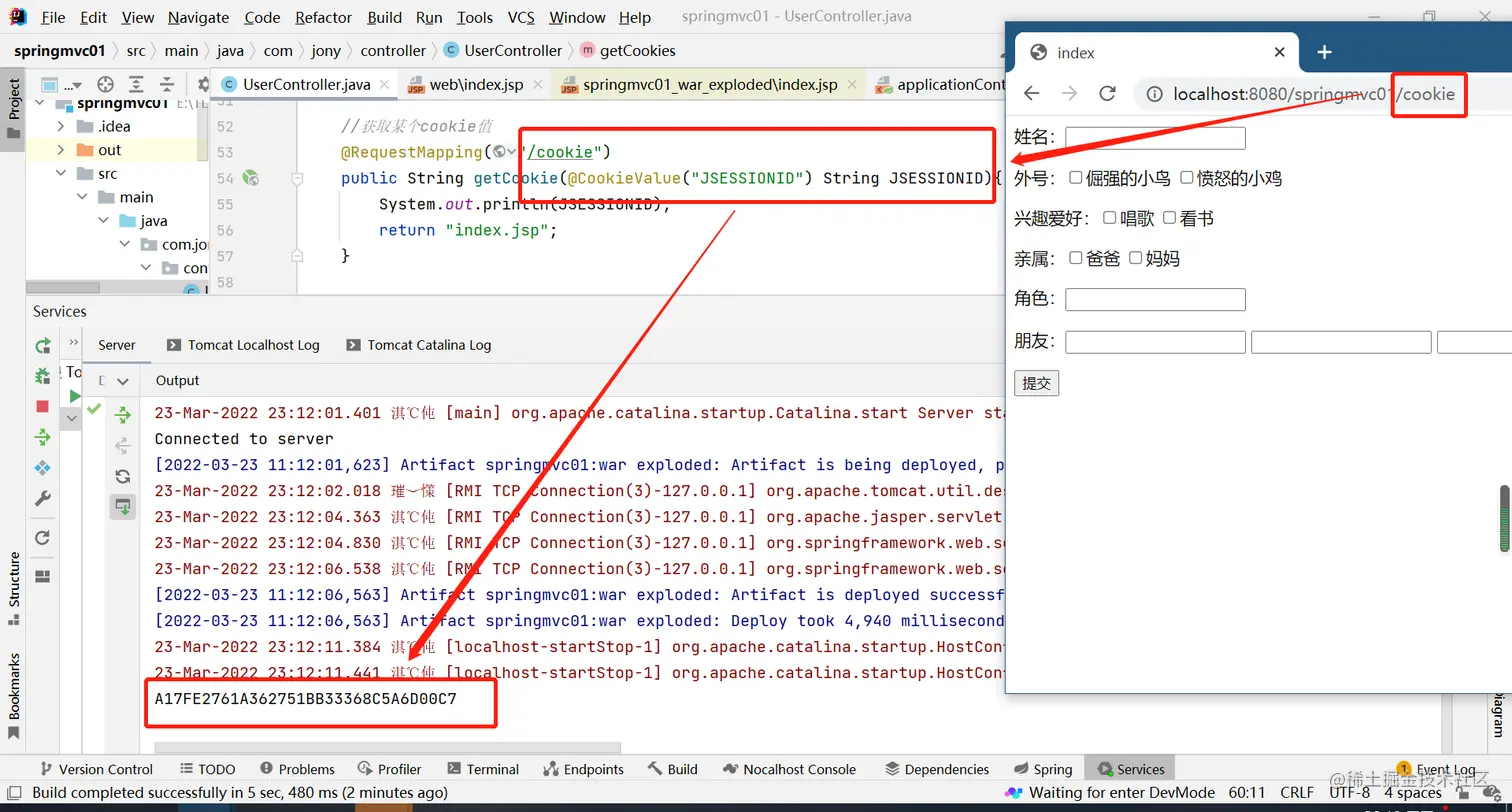Click the blue diamond artifacts icon in Services
The width and height of the screenshot is (1512, 812).
[x=42, y=468]
